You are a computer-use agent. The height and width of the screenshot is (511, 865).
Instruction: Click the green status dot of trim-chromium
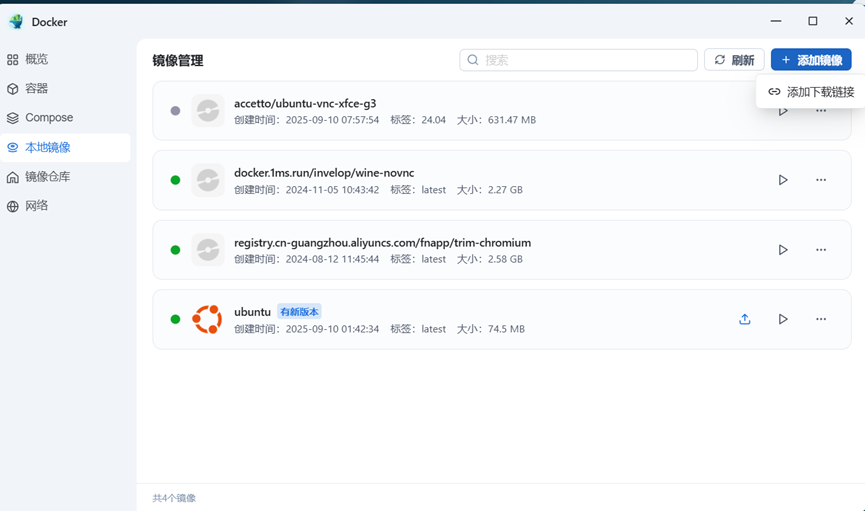[175, 250]
